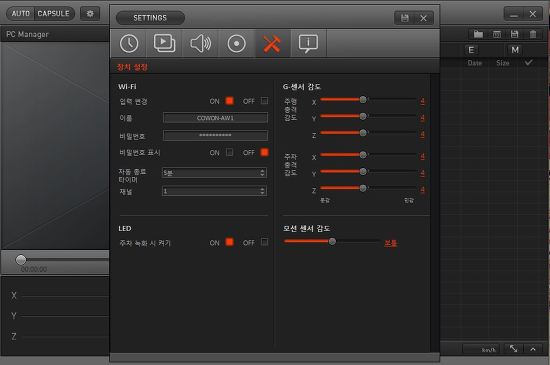Image resolution: width=550 pixels, height=365 pixels.
Task: Open the info speech bubble tab
Action: coord(308,43)
